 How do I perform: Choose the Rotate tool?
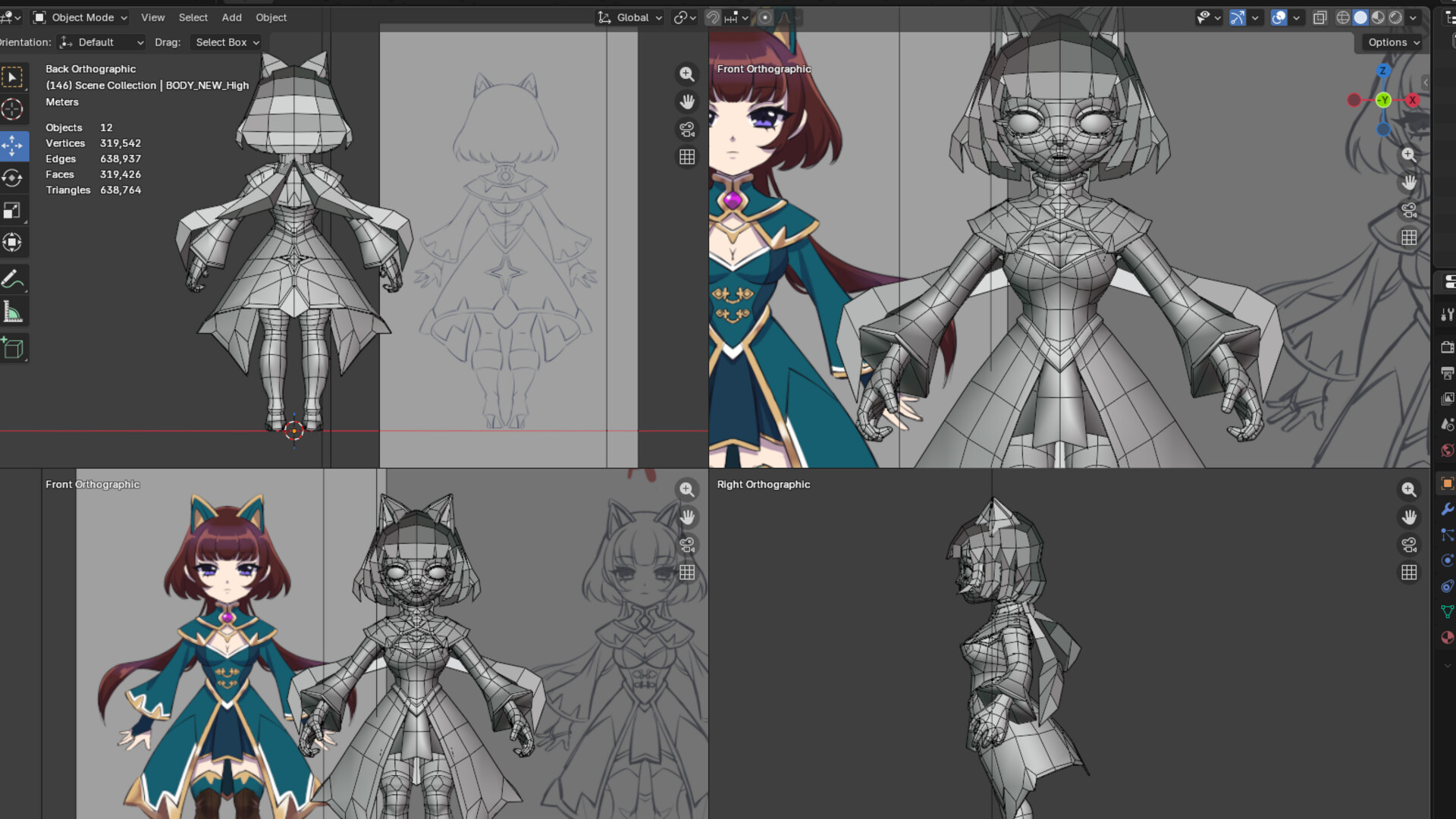point(12,178)
